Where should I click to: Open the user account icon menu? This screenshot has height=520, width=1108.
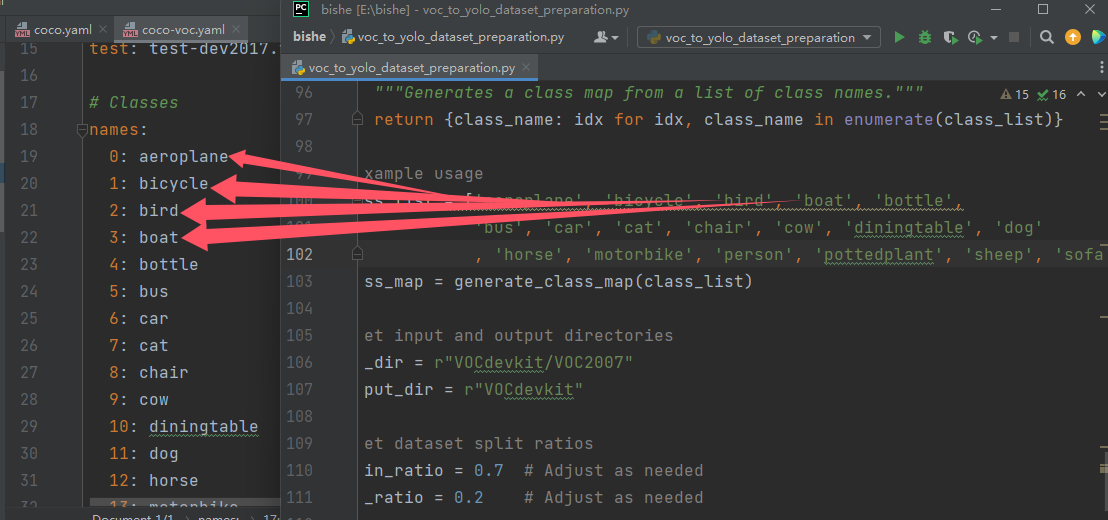pos(601,37)
